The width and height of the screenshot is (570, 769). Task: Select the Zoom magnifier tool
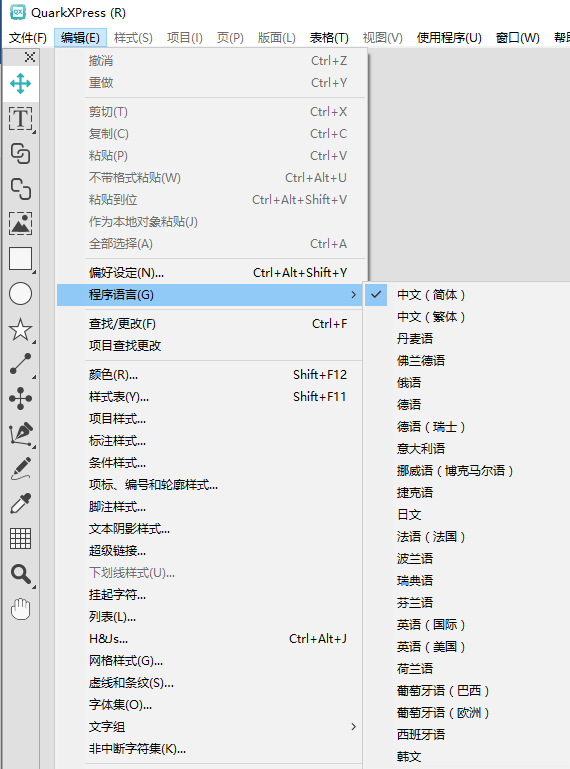point(21,574)
